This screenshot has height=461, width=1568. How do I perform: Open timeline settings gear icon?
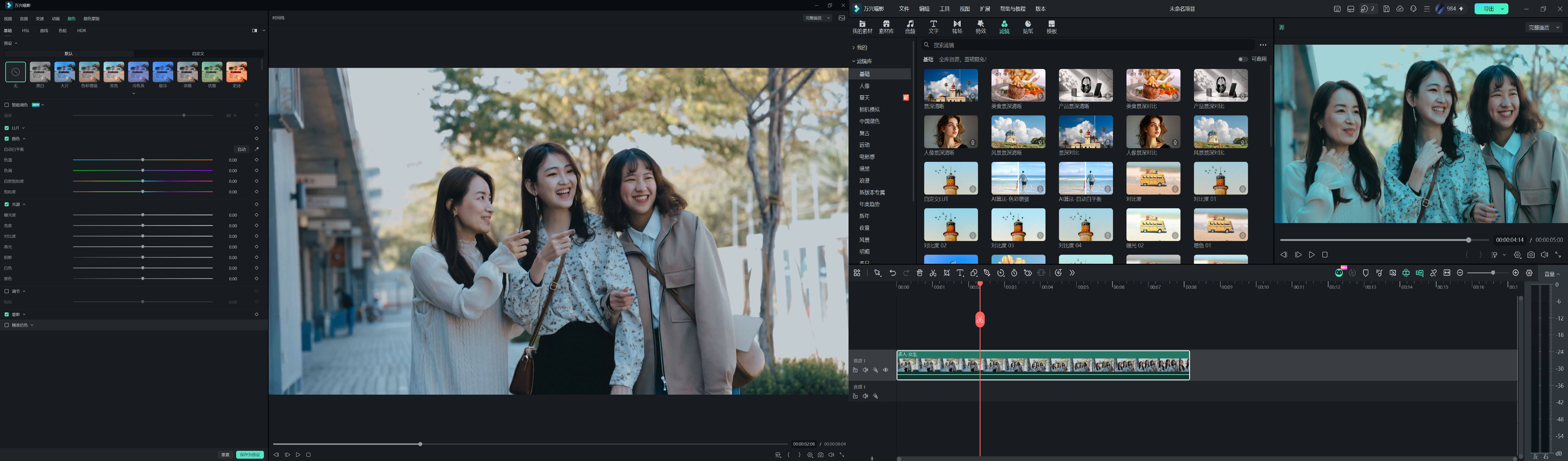[x=1529, y=273]
